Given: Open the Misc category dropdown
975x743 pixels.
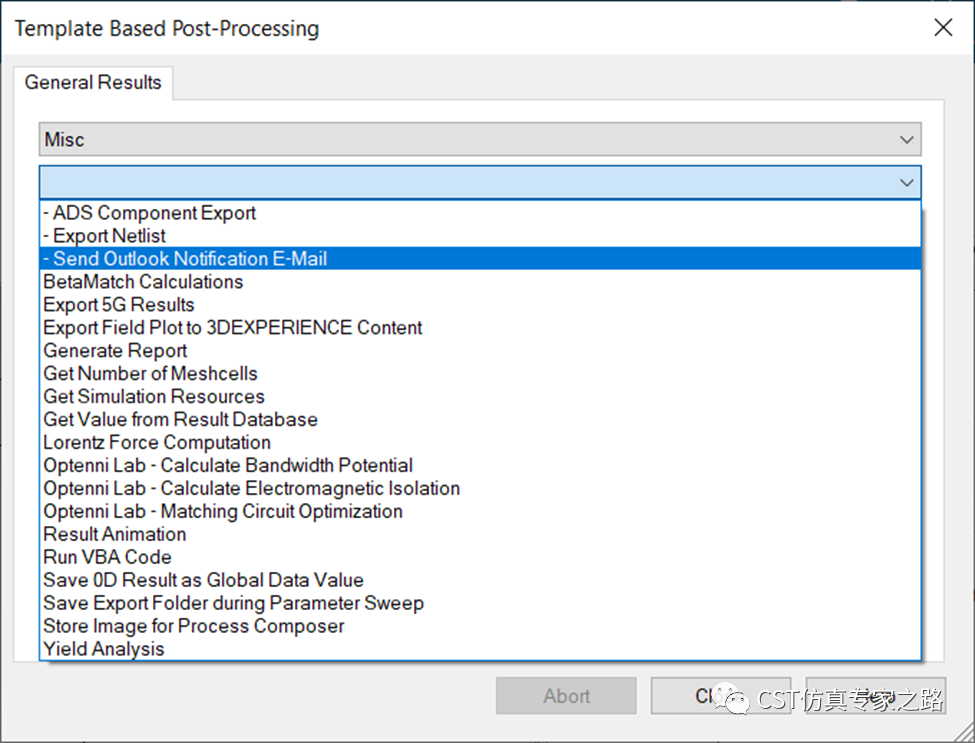Looking at the screenshot, I should [x=479, y=139].
